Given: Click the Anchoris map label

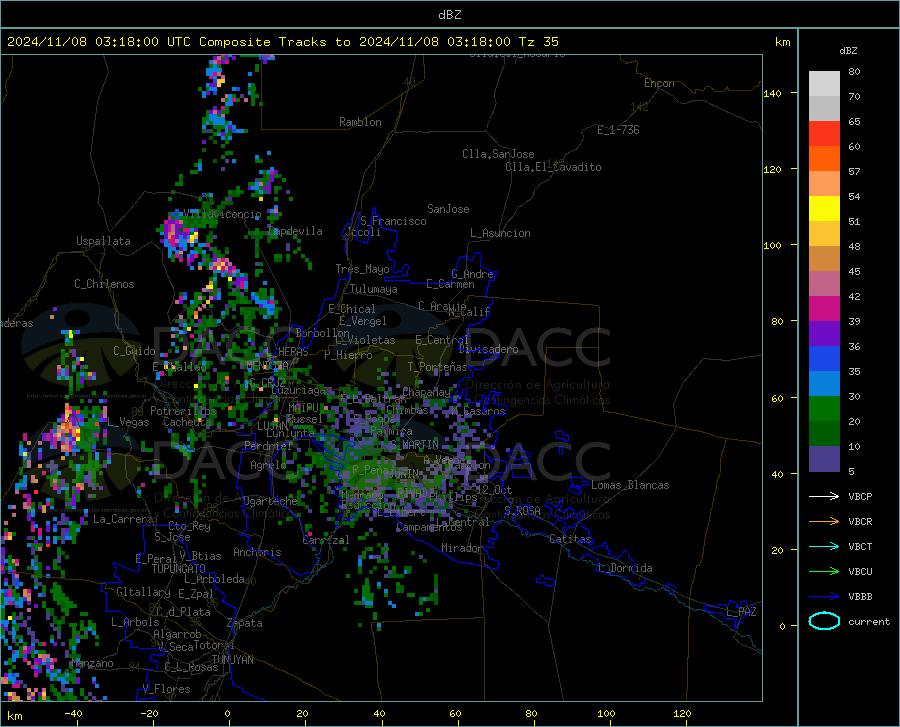Looking at the screenshot, I should pyautogui.click(x=257, y=552).
